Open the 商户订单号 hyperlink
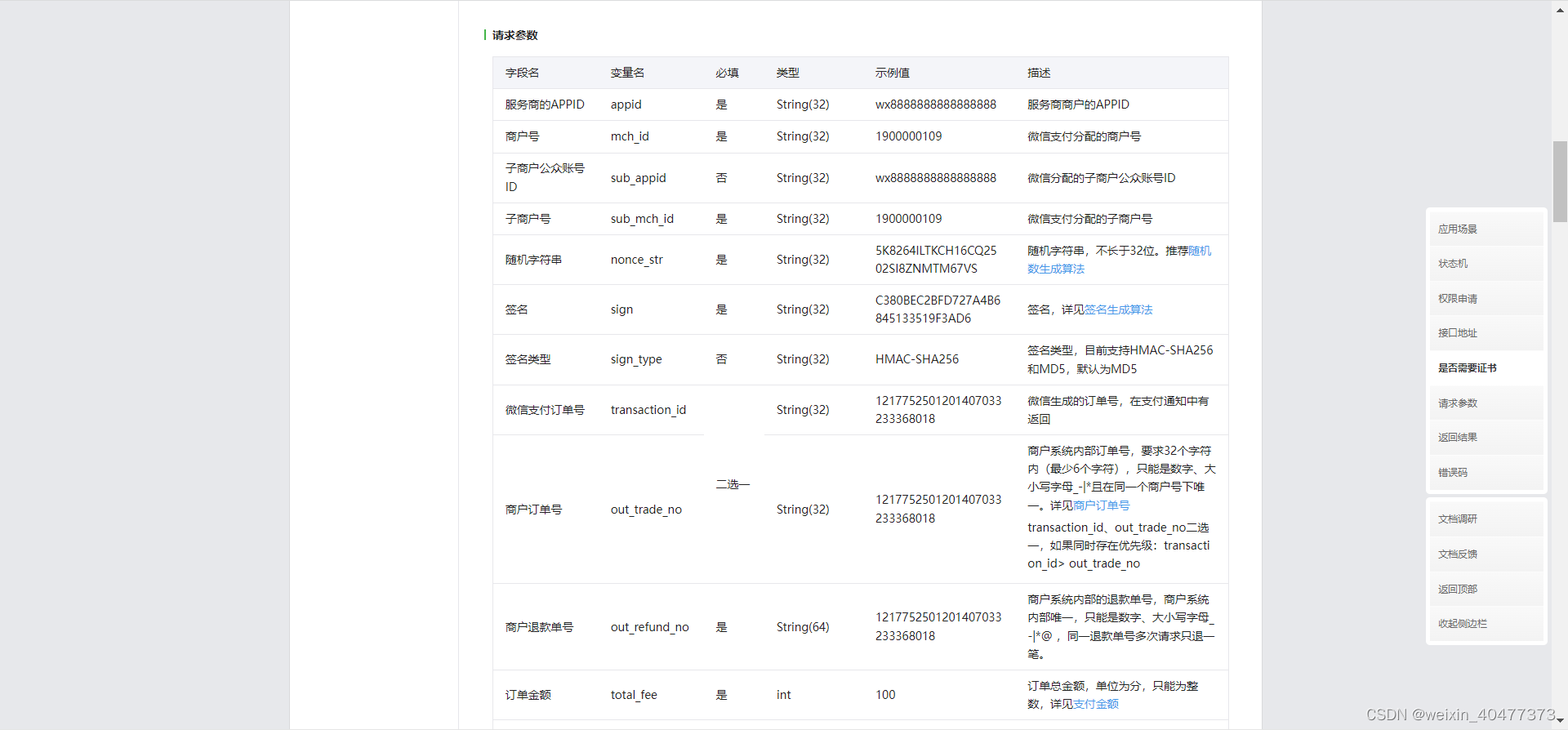 [1101, 505]
